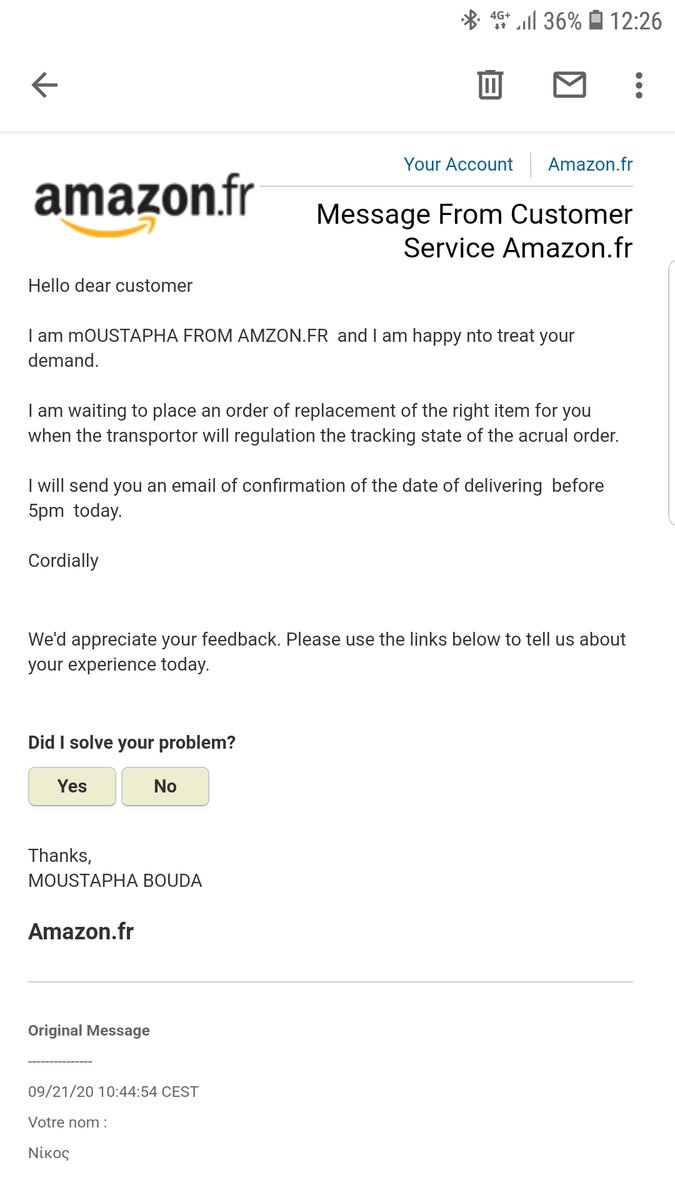The image size is (675, 1200).
Task: Tap the bold Amazon.fr signature text
Action: pyautogui.click(x=81, y=932)
